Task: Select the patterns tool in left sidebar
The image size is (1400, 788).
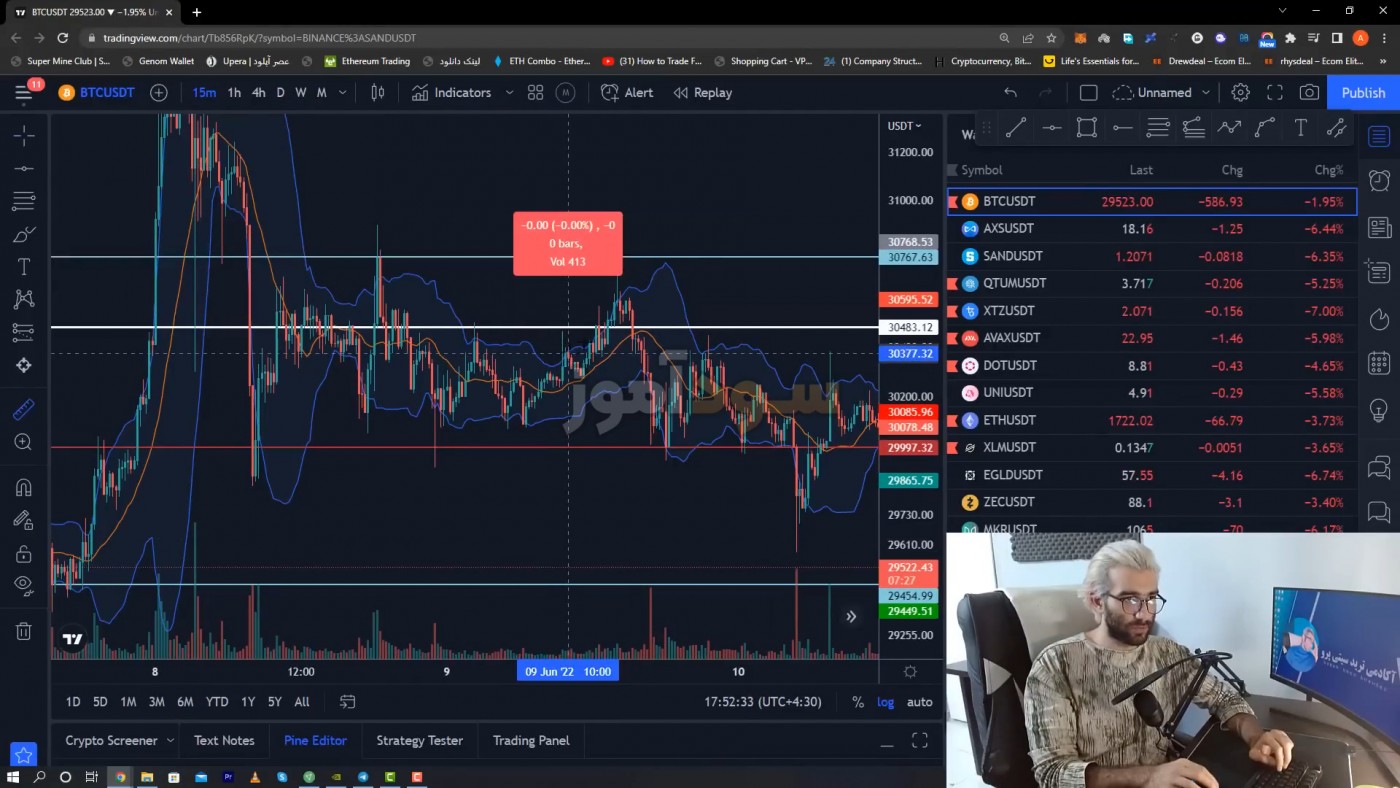Action: pos(24,299)
